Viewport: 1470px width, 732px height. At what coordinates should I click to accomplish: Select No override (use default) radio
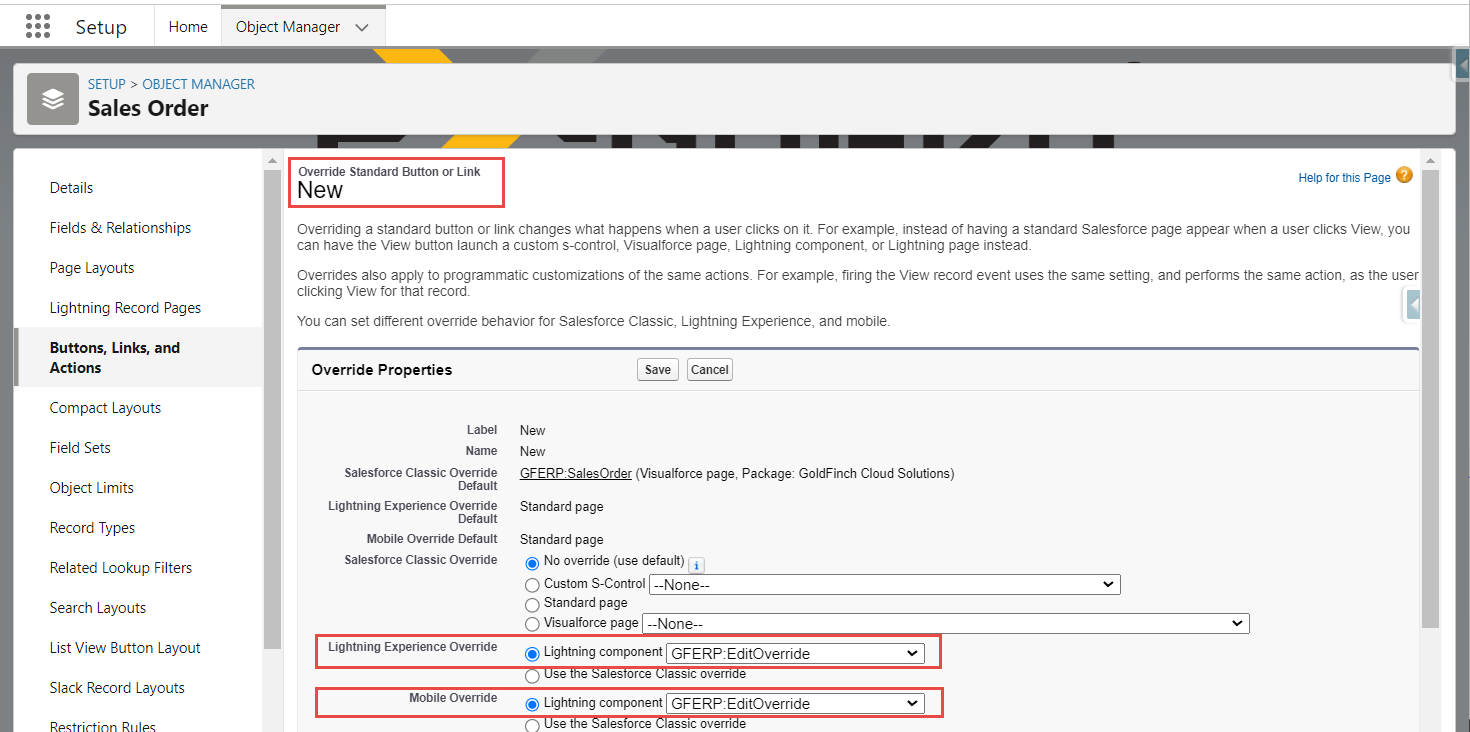pos(532,564)
